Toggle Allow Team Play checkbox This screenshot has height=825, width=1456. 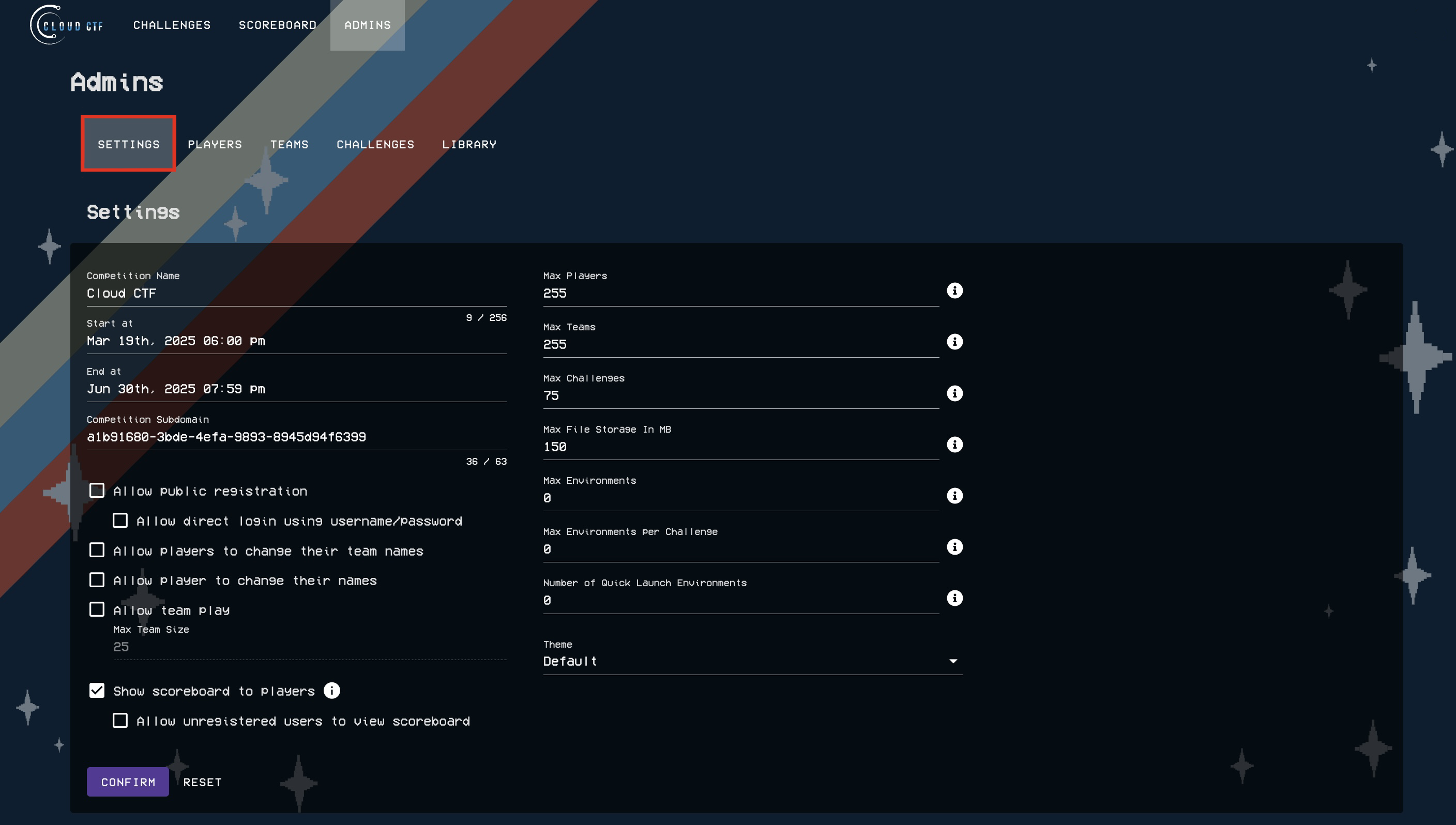97,609
